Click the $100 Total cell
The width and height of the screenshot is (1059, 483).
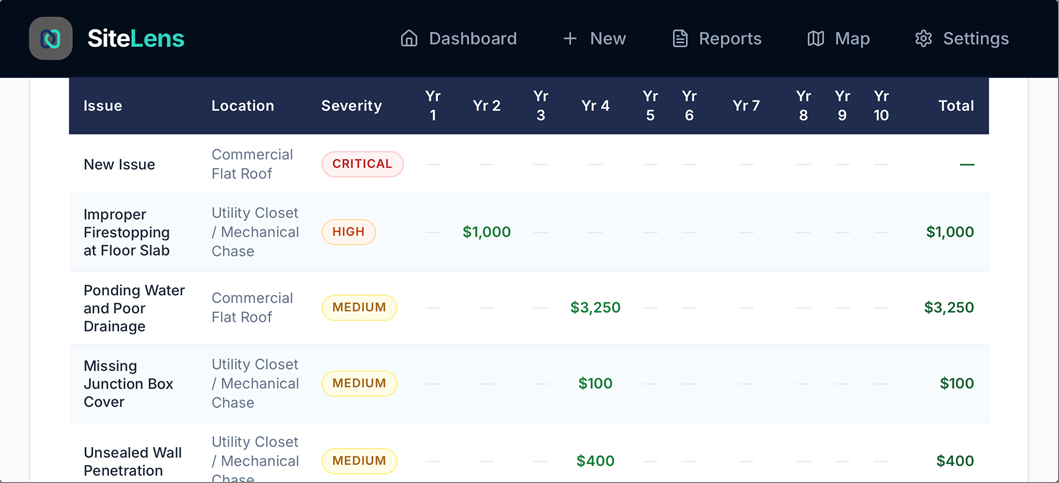coord(957,384)
